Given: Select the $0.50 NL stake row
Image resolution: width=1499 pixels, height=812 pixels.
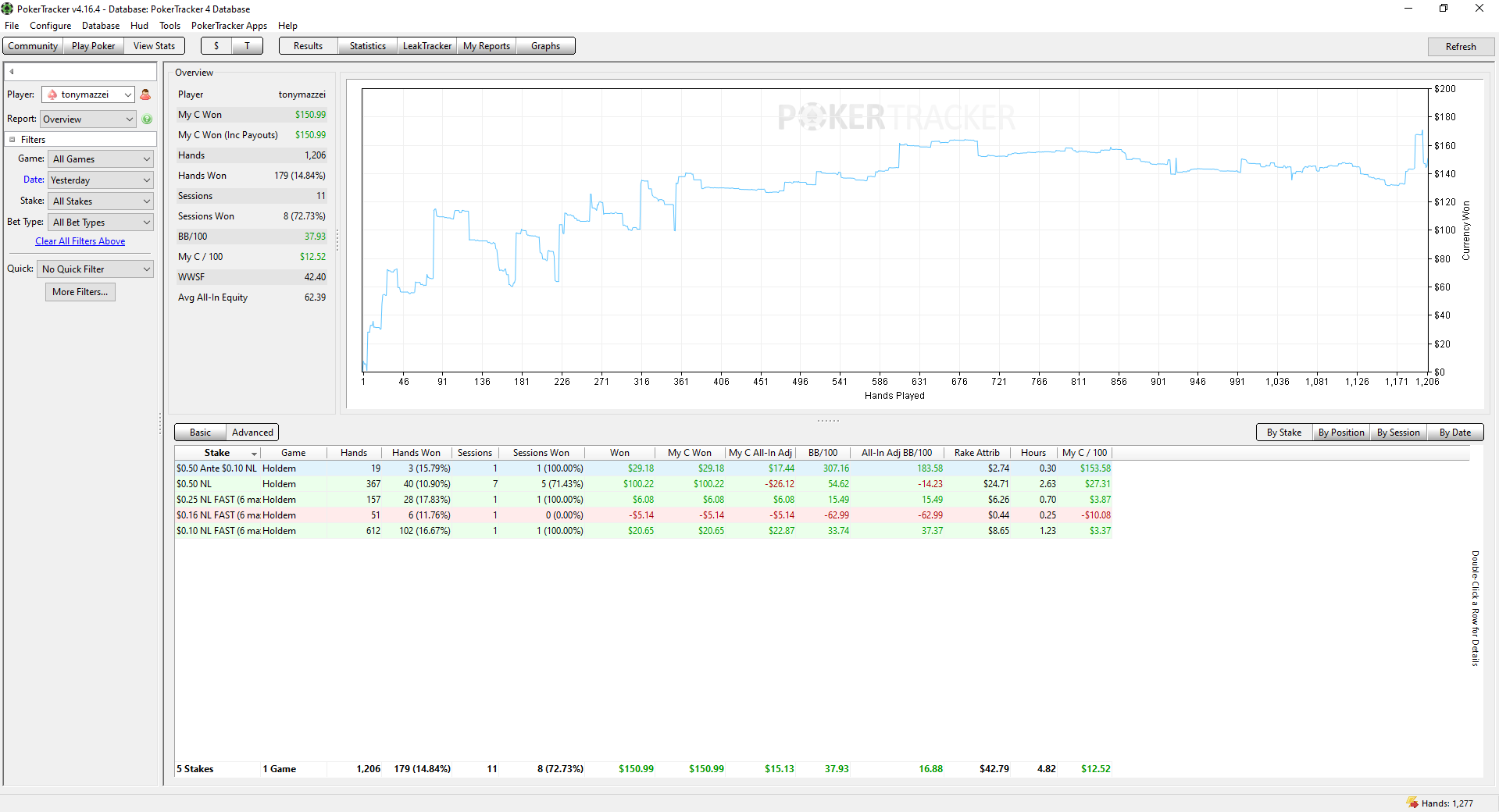Looking at the screenshot, I should click(643, 484).
